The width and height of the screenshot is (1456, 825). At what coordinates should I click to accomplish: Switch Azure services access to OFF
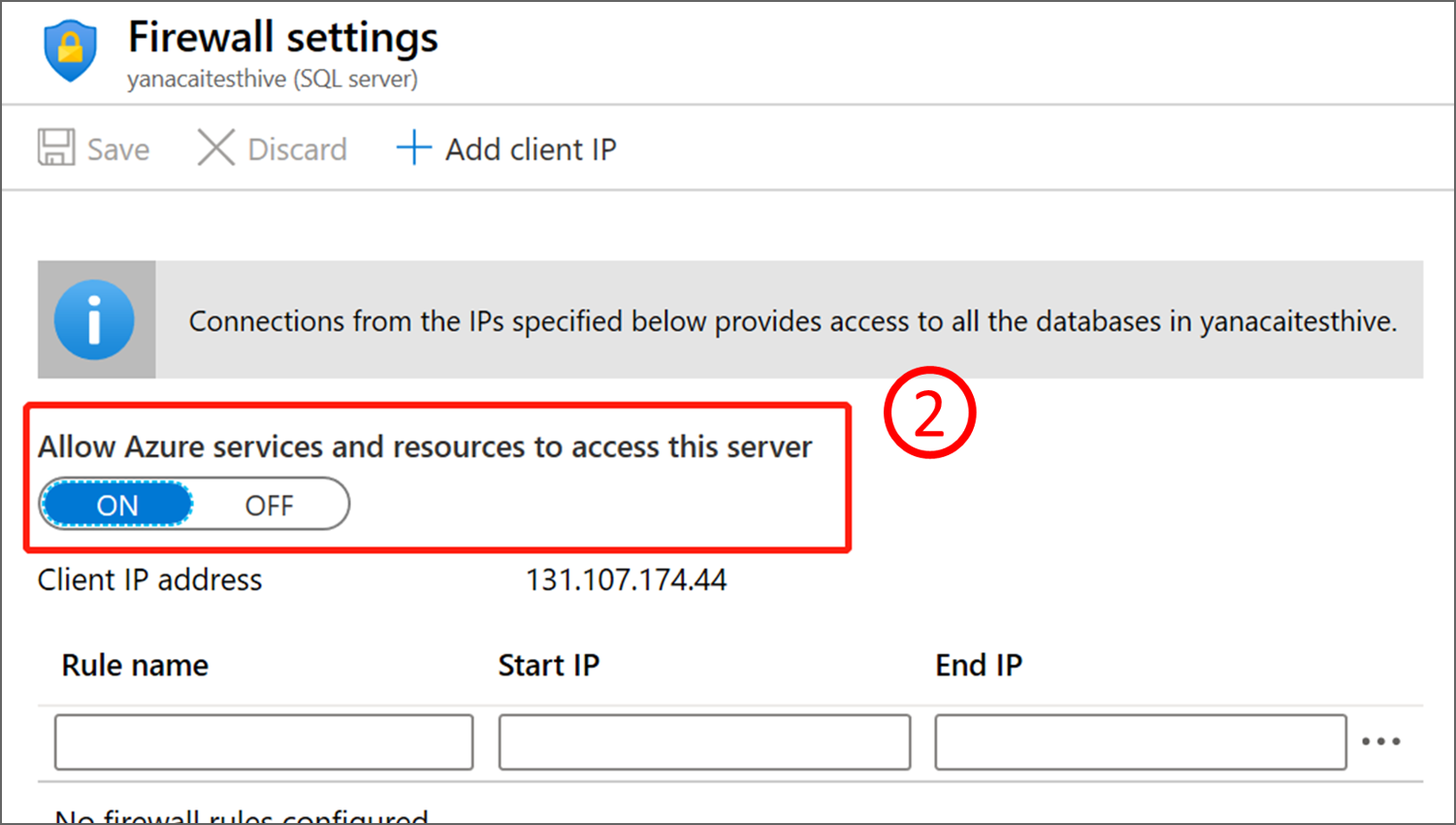269,505
